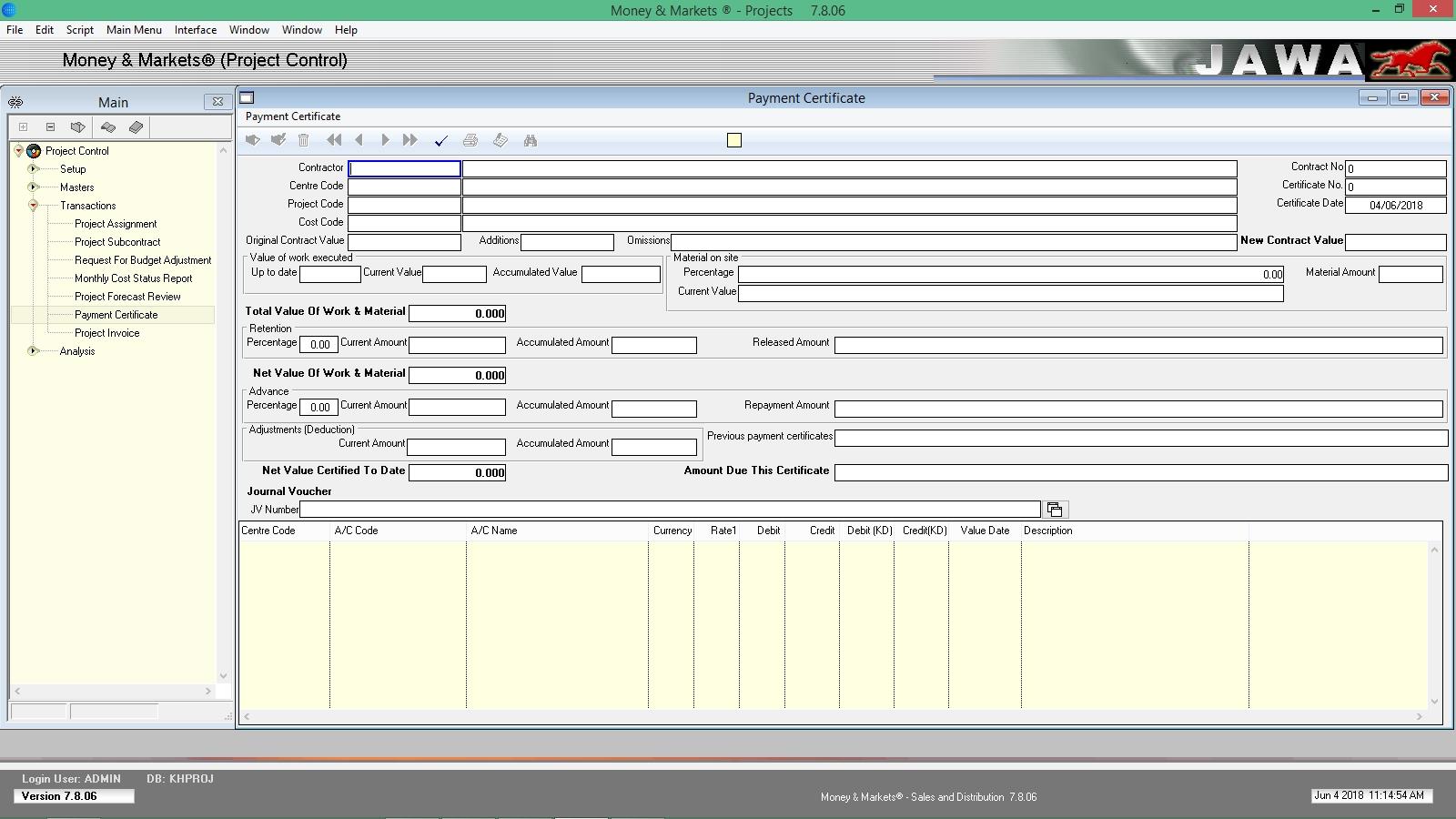Go to next record with right arrow

tap(385, 140)
